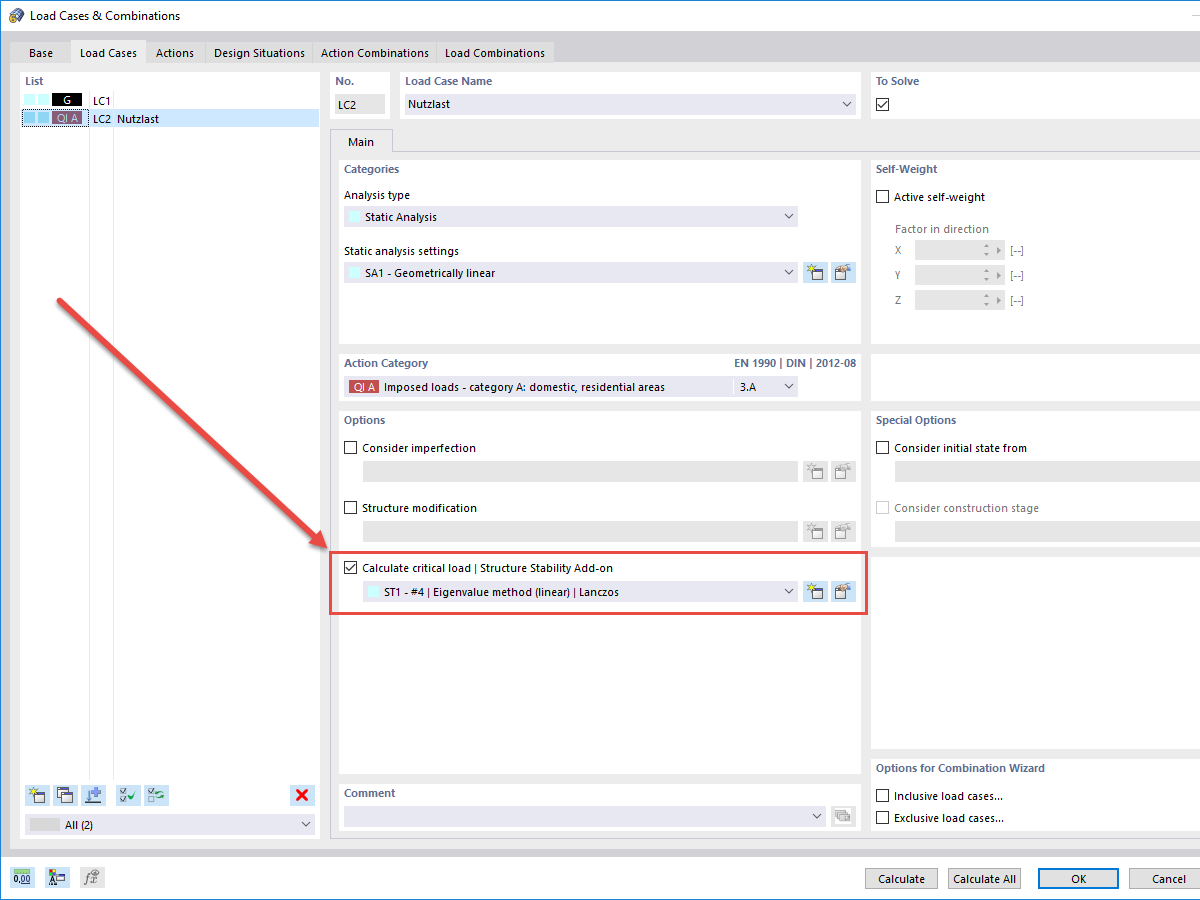The height and width of the screenshot is (900, 1200).
Task: Switch to the Action Combinations tab
Action: tap(374, 52)
